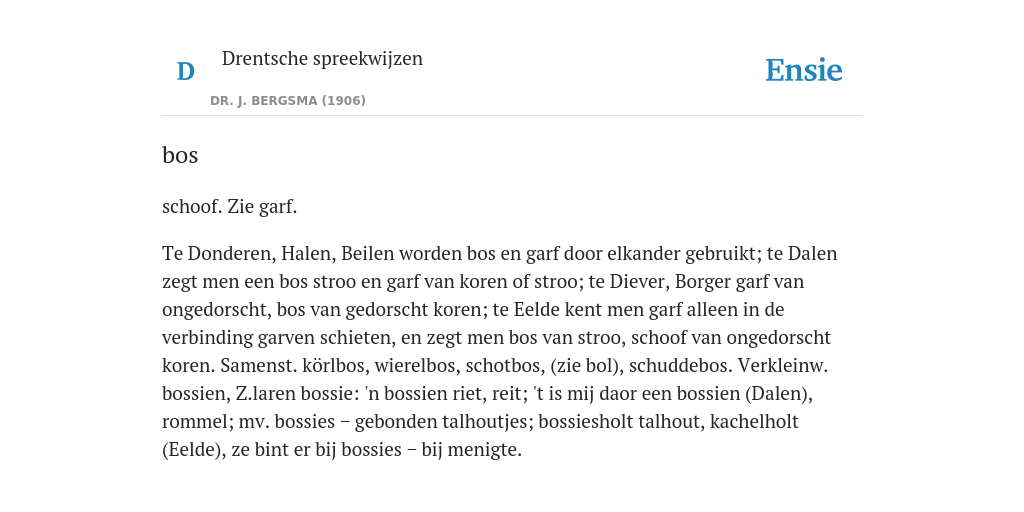1024x512 pixels.
Task: Click the abbreviation Samenst.
Action: click(245, 366)
